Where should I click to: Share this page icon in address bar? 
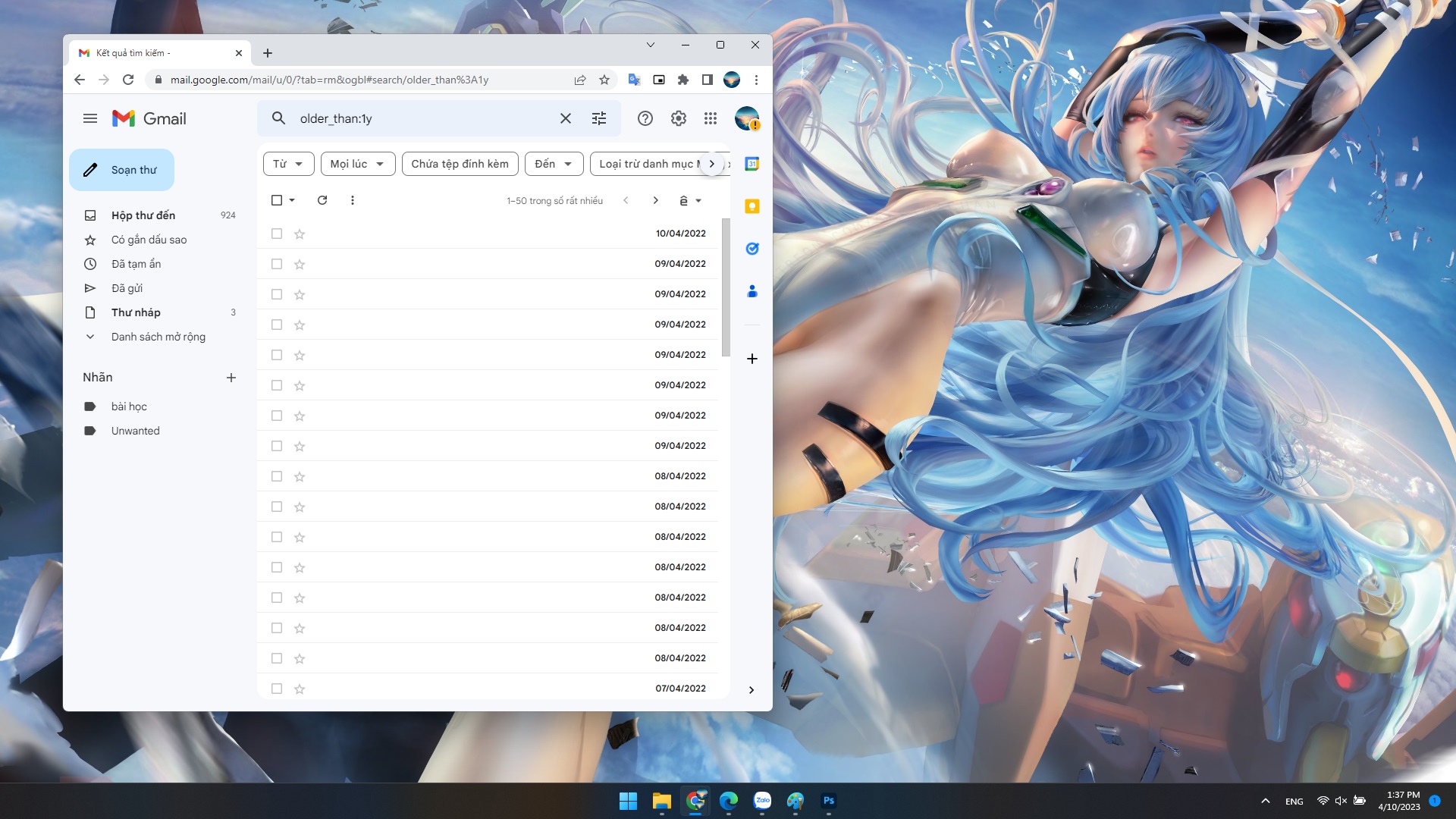[x=580, y=80]
